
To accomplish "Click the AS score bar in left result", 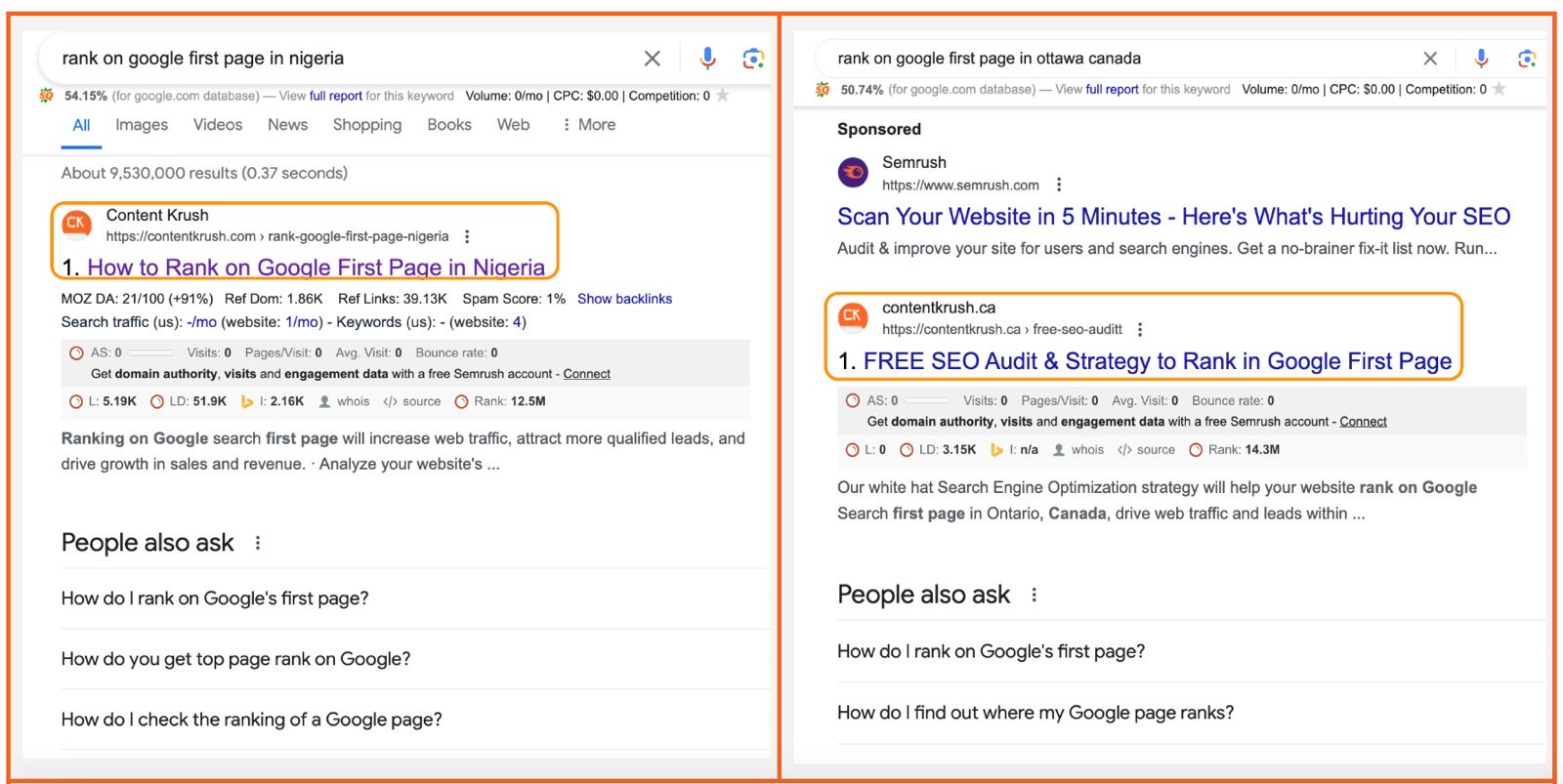I will click(149, 352).
